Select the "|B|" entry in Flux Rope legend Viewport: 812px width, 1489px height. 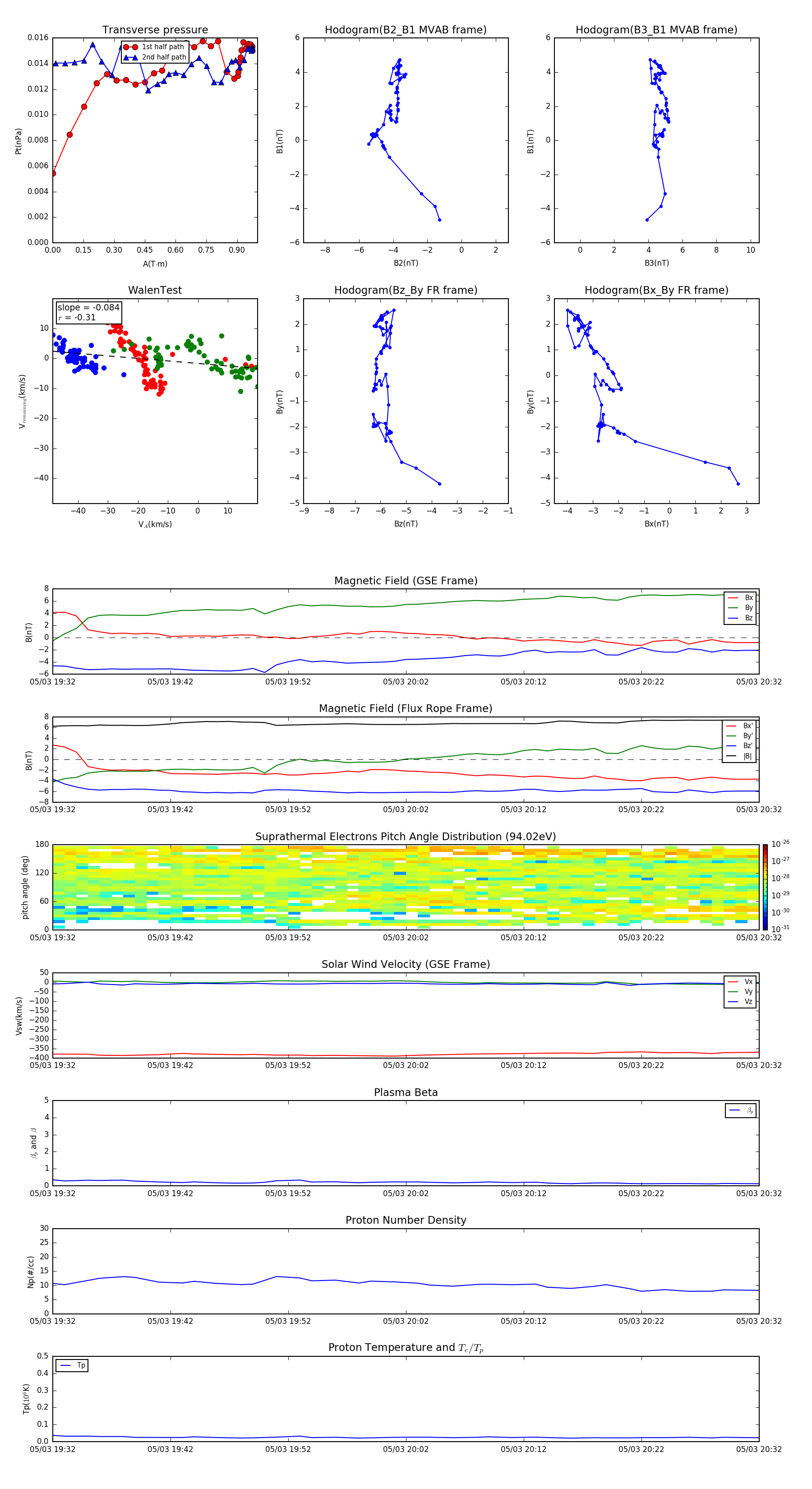point(740,756)
